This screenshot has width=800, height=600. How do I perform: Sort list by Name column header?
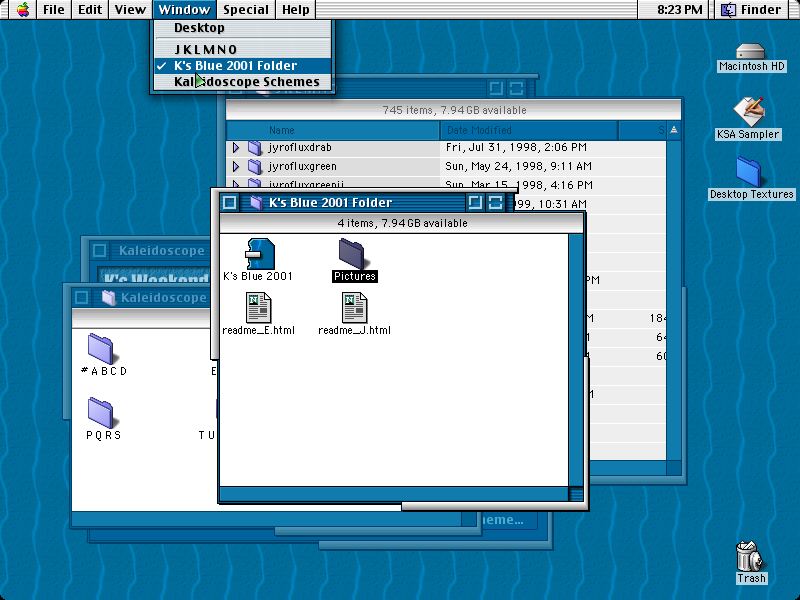[333, 130]
